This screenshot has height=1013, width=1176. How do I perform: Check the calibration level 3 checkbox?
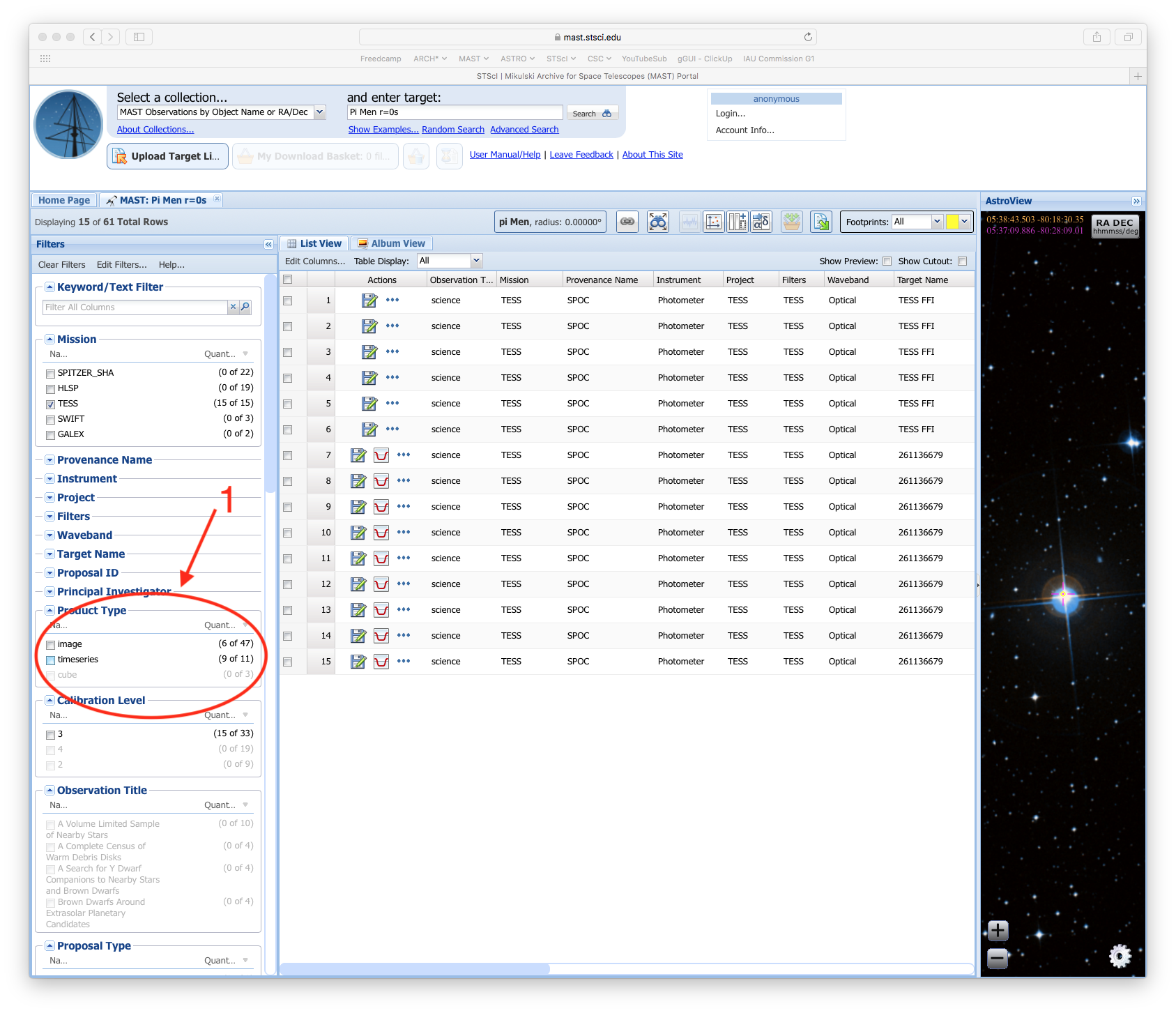coord(50,735)
